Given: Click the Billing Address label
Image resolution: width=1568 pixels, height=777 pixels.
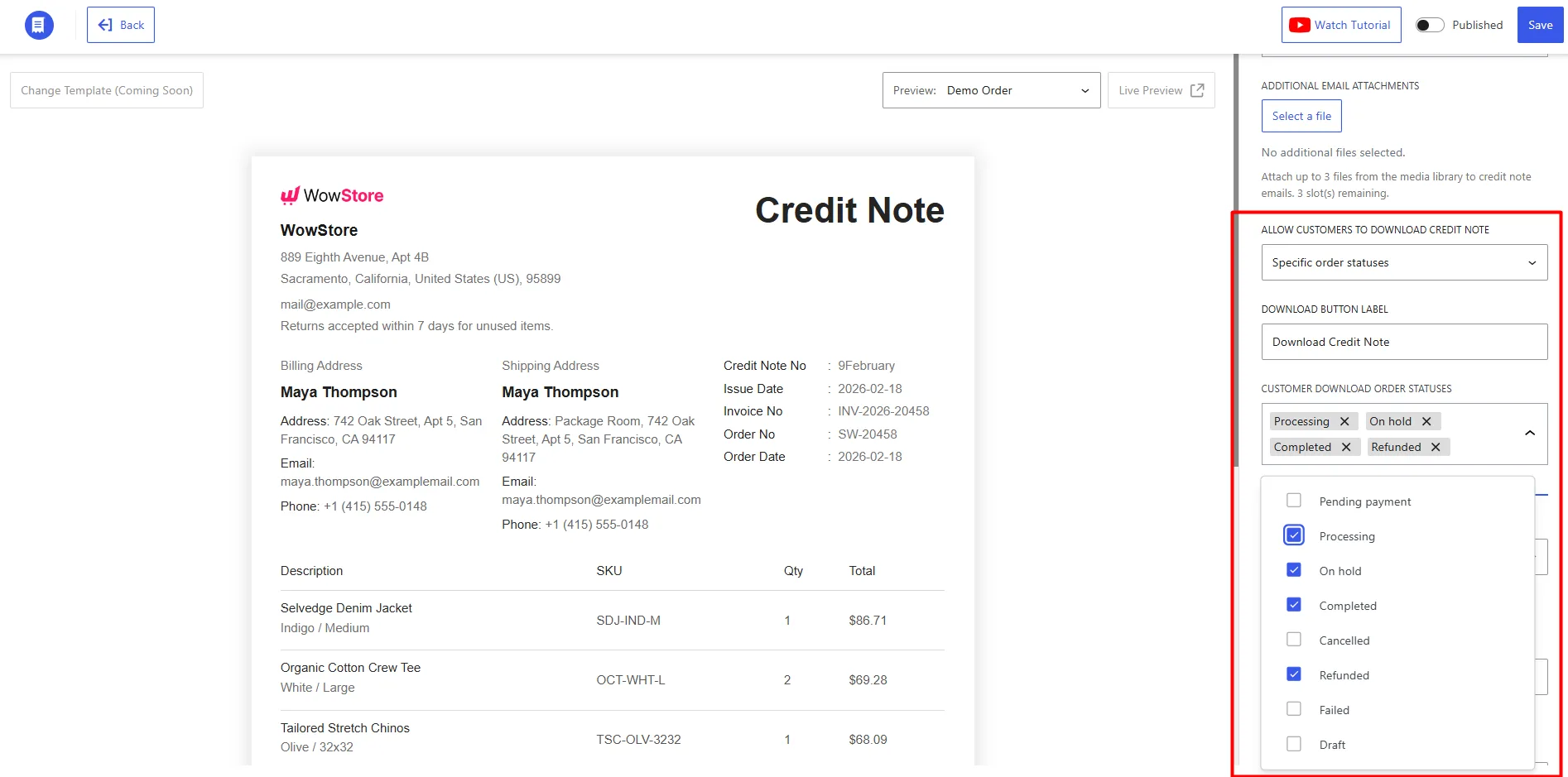Looking at the screenshot, I should pos(321,366).
